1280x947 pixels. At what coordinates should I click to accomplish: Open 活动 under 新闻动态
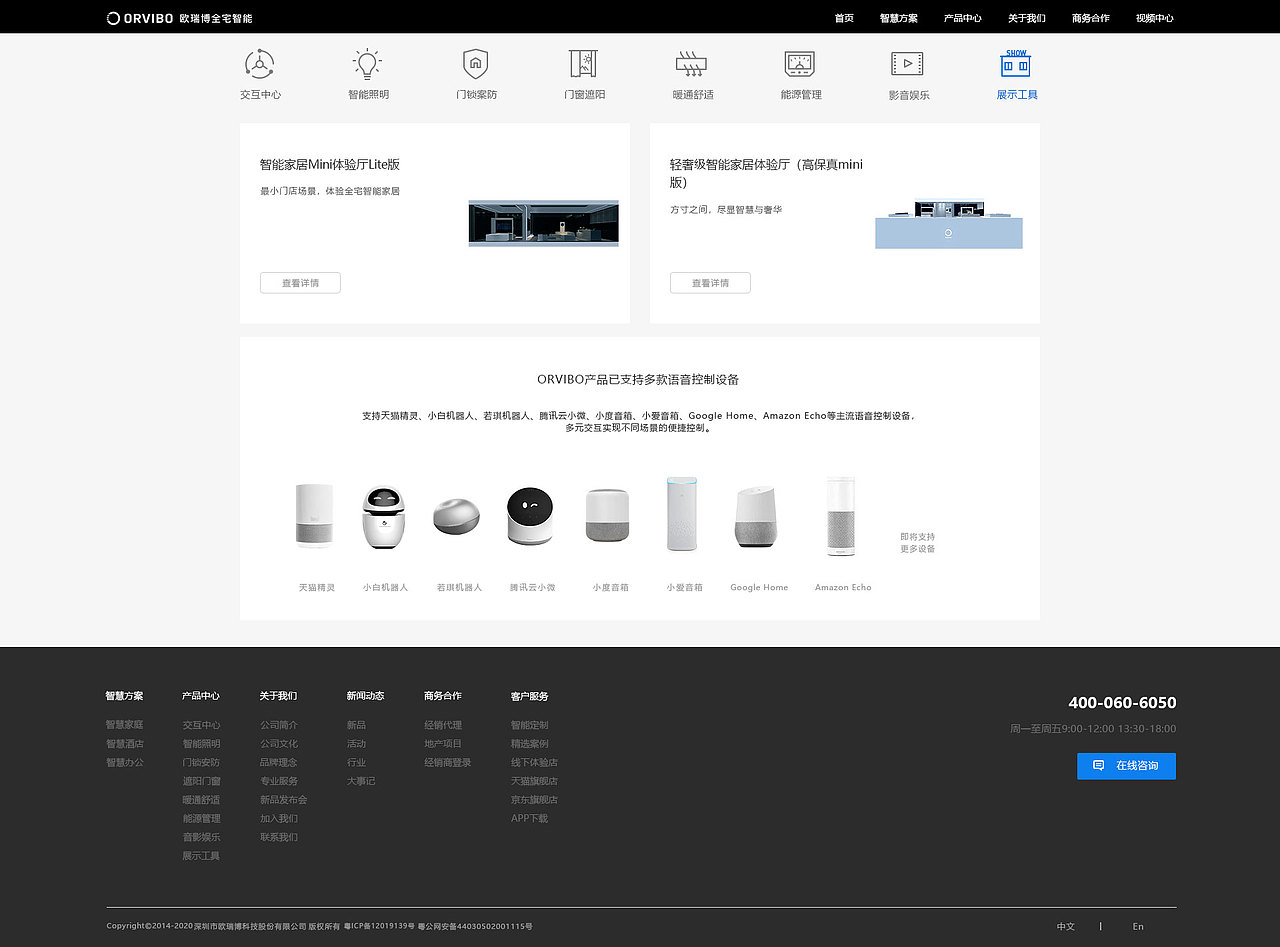point(356,744)
